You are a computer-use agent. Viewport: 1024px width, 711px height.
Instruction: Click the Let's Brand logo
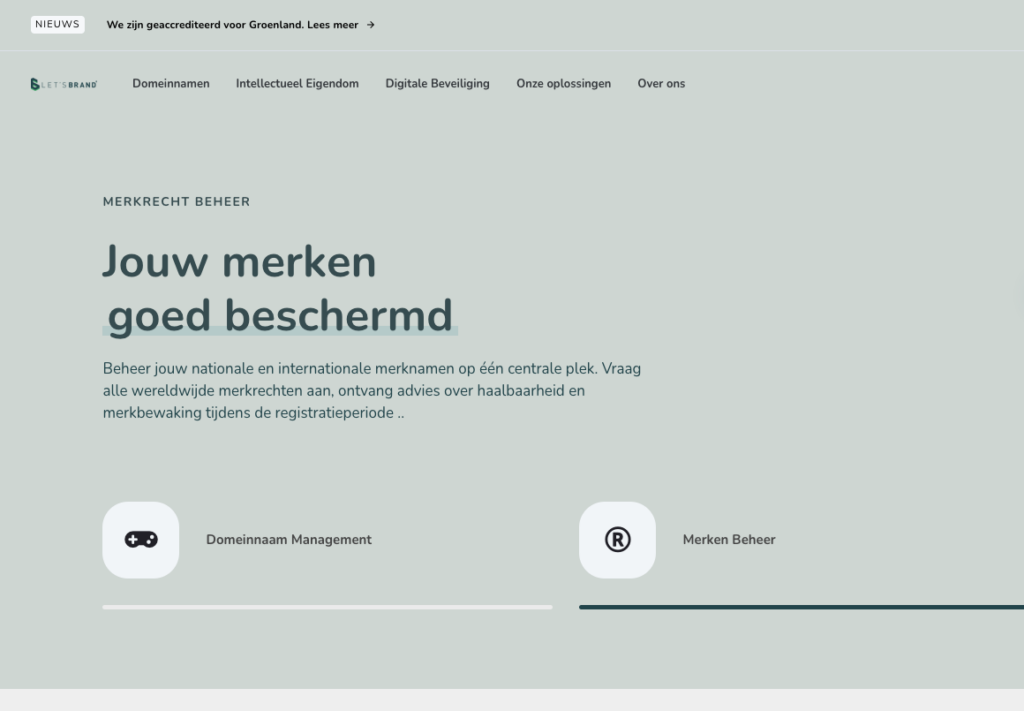click(64, 84)
